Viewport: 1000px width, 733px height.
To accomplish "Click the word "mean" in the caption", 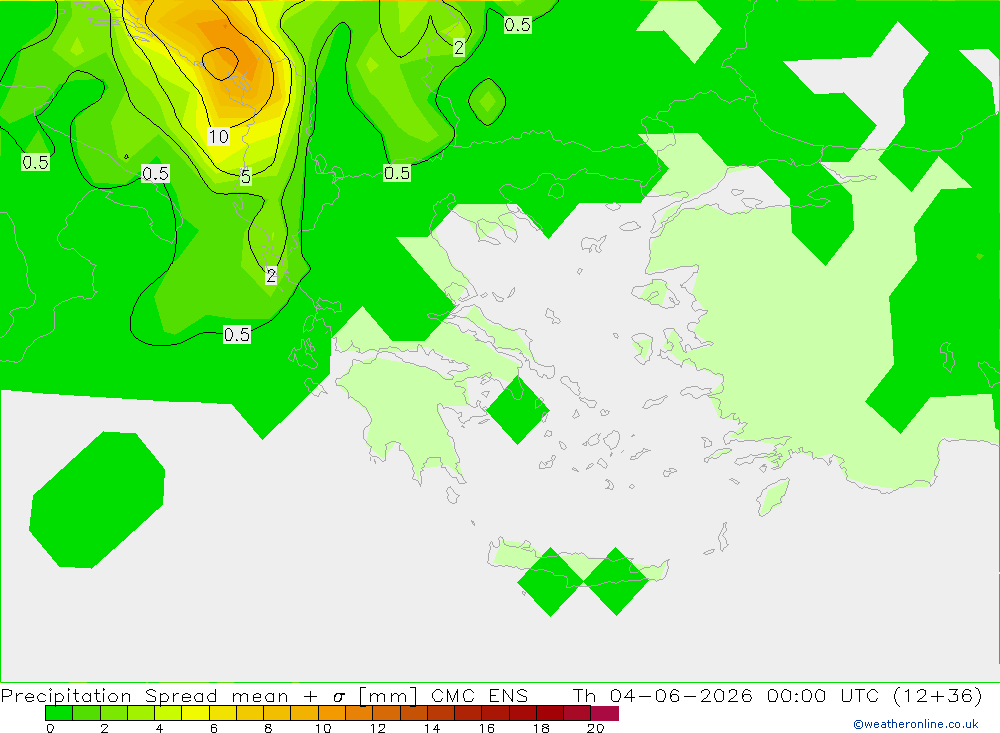I will 260,696.
